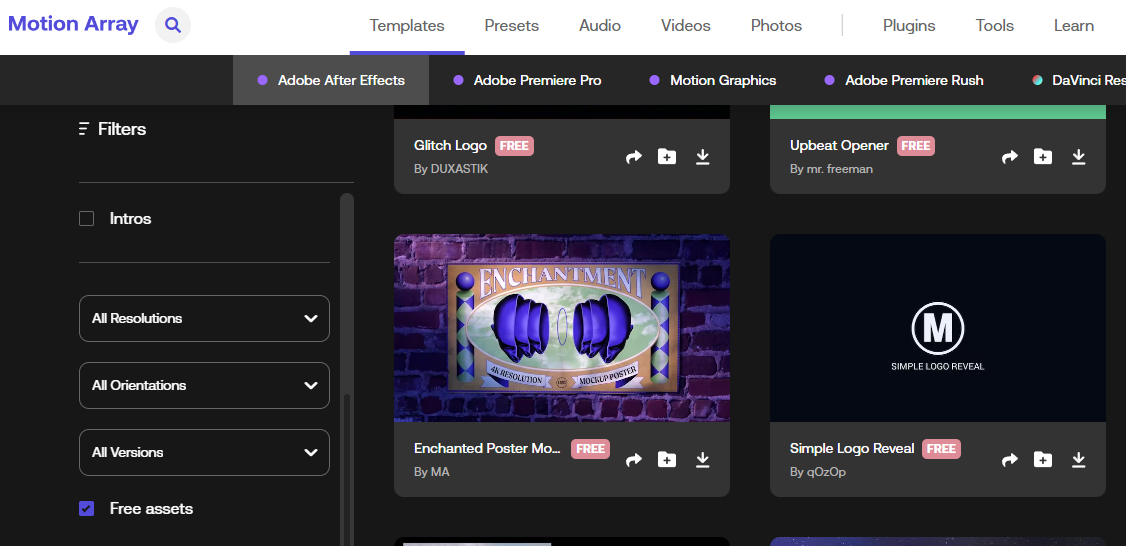Click FREE badge on Simple Logo Reveal
1126x546 pixels.
941,449
